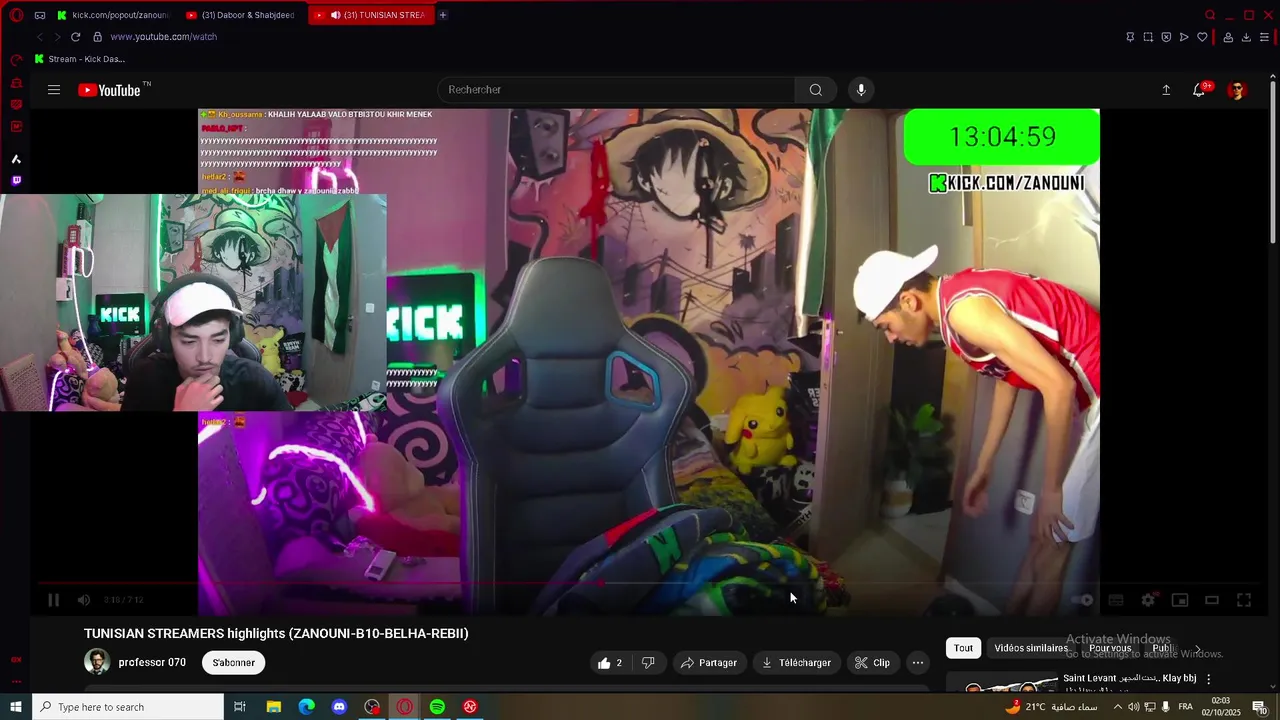1280x720 pixels.
Task: Pin the page using the pinboard icon
Action: point(1130,37)
